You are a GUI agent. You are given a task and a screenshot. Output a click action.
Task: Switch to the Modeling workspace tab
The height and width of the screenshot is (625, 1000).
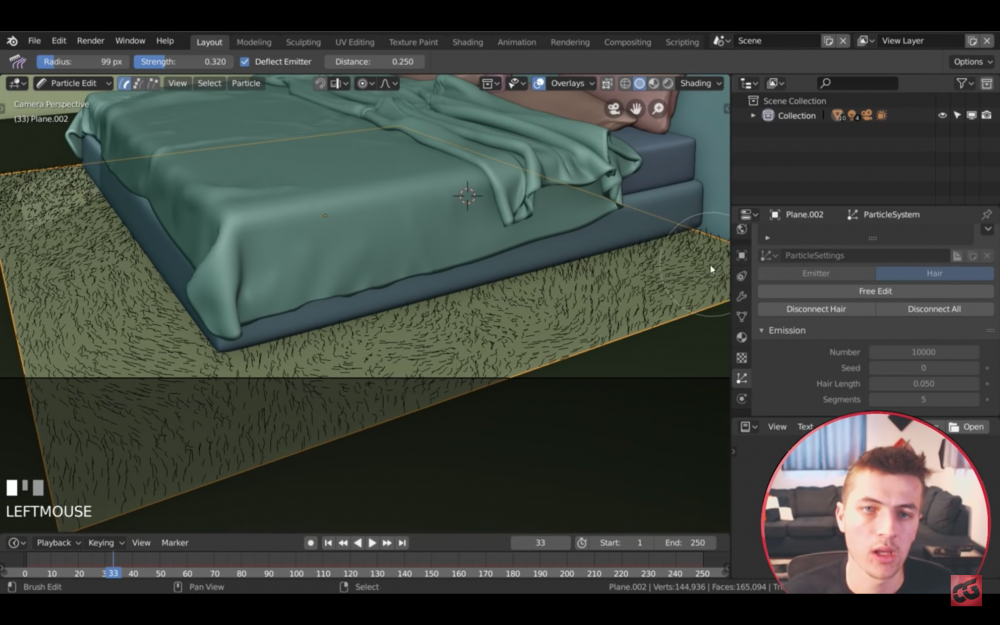(254, 42)
